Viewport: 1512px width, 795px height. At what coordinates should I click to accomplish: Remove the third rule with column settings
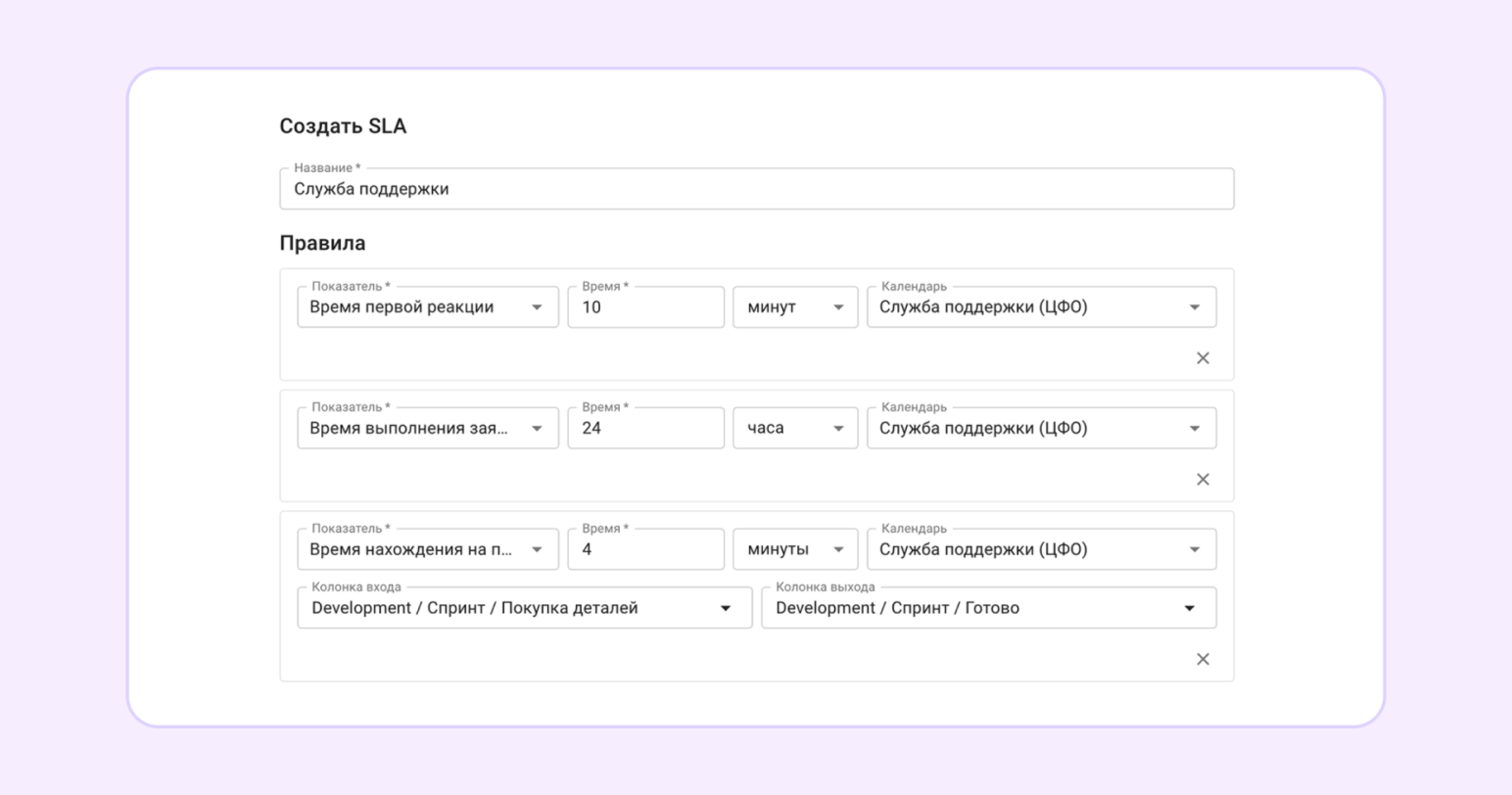(x=1203, y=660)
